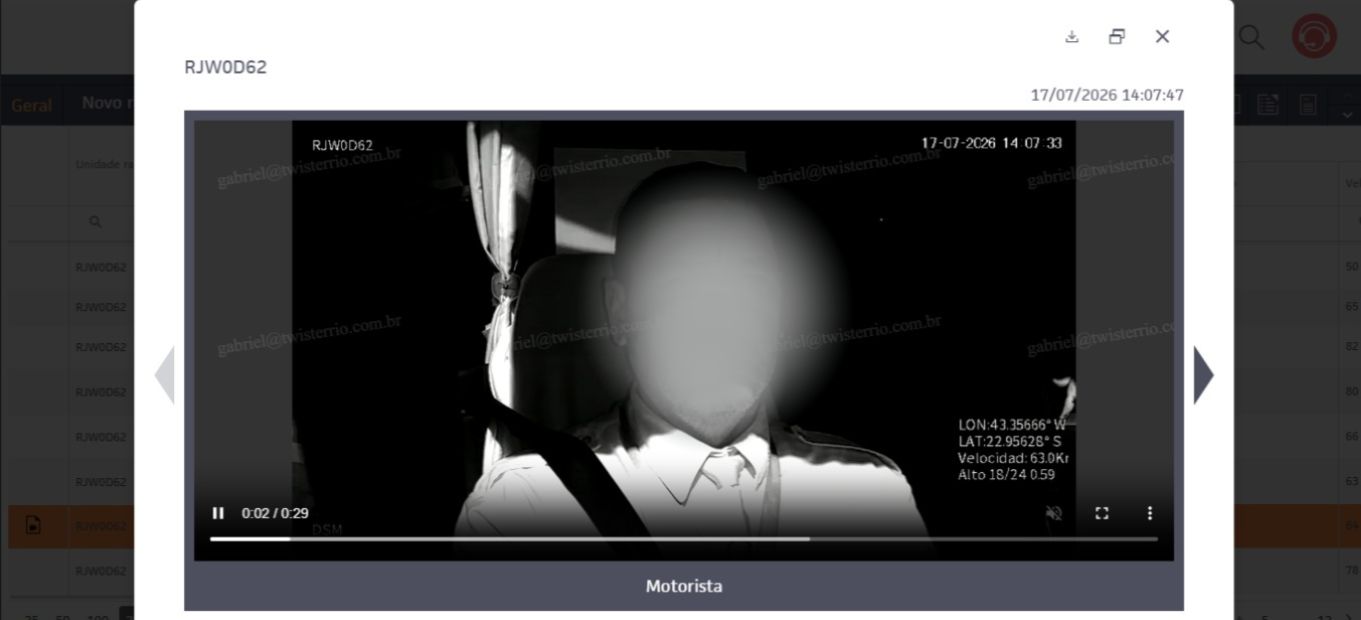Pause the driver video playback

[218, 513]
